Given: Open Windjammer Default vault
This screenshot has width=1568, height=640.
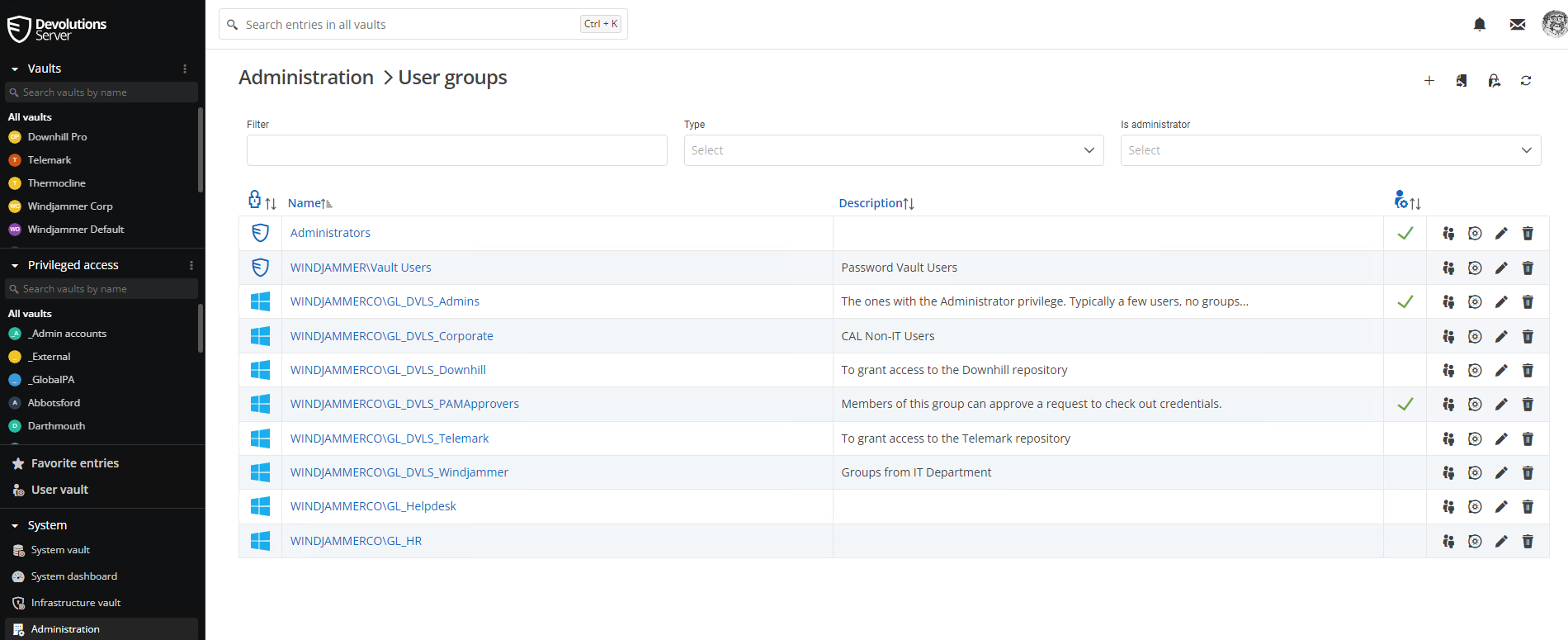Looking at the screenshot, I should pos(76,230).
